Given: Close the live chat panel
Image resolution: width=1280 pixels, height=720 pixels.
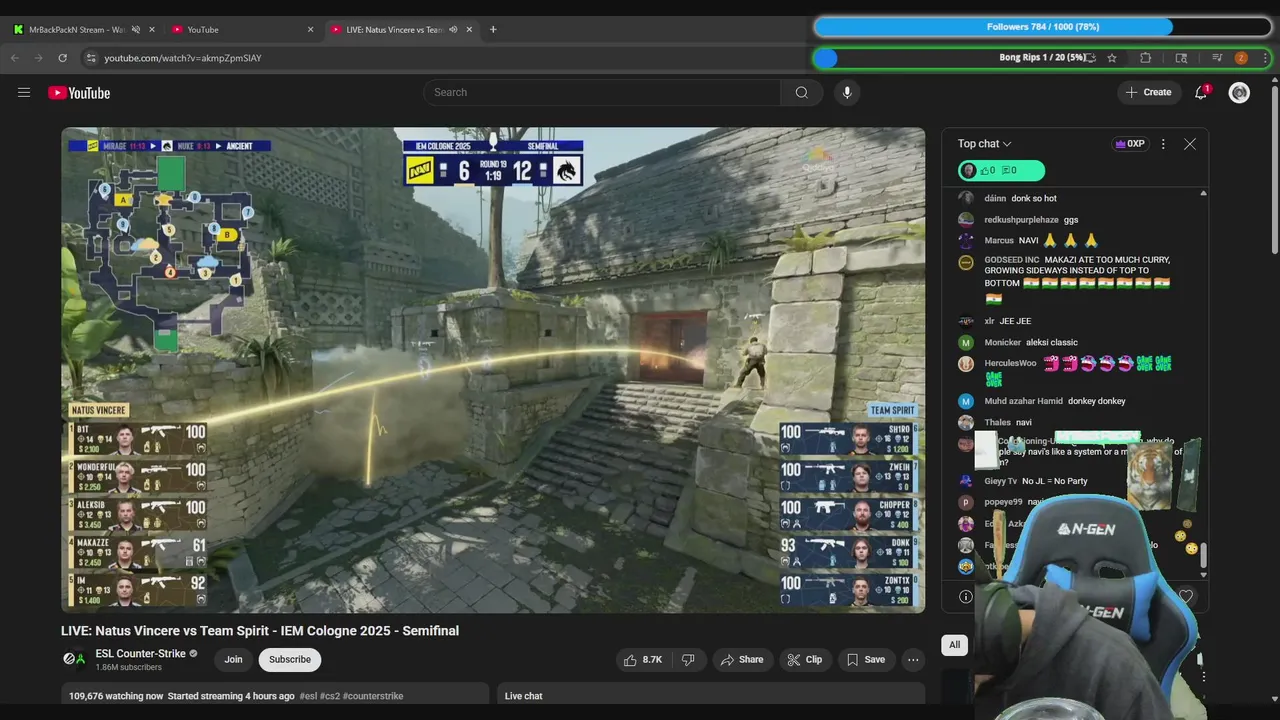Looking at the screenshot, I should 1190,144.
